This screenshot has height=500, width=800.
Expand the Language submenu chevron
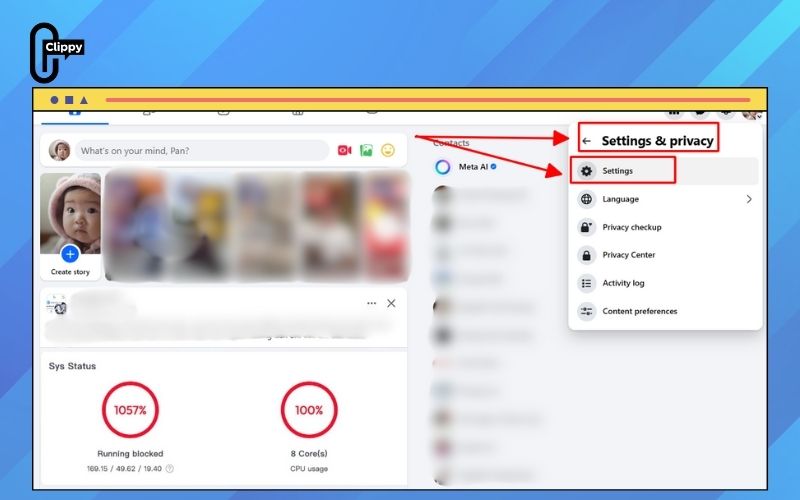click(749, 199)
